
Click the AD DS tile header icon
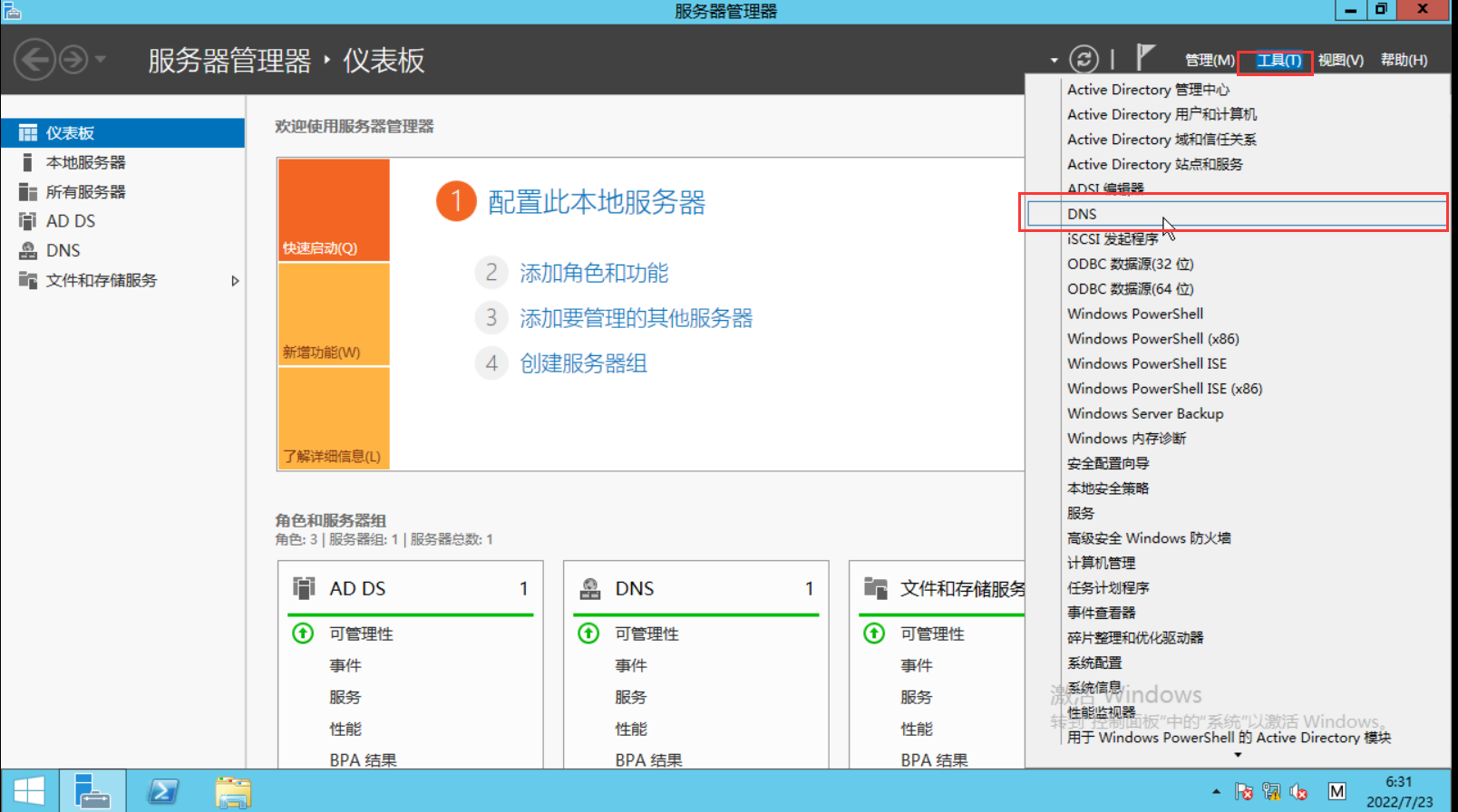point(304,588)
